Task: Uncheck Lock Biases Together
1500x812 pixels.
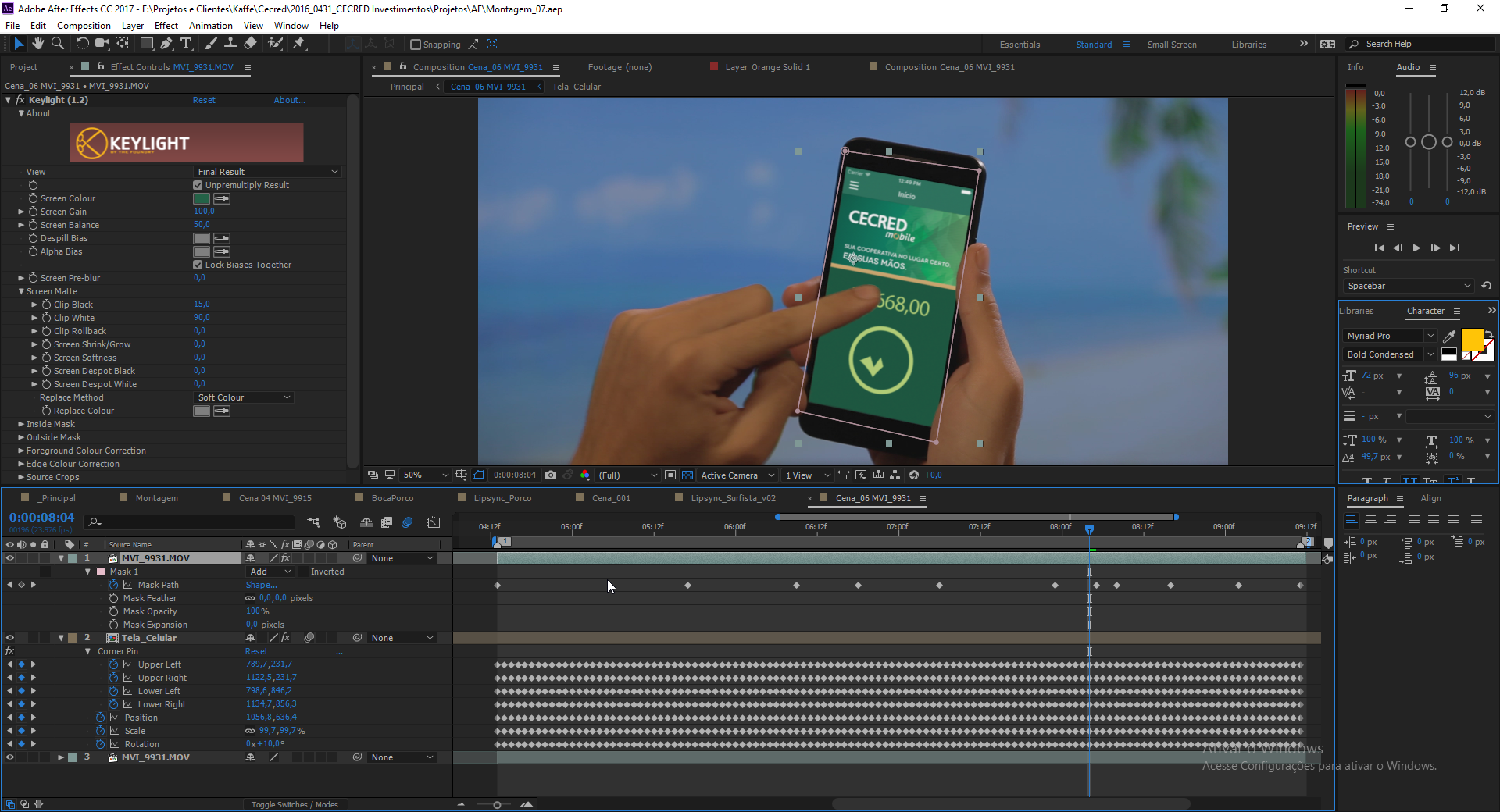Action: tap(198, 265)
